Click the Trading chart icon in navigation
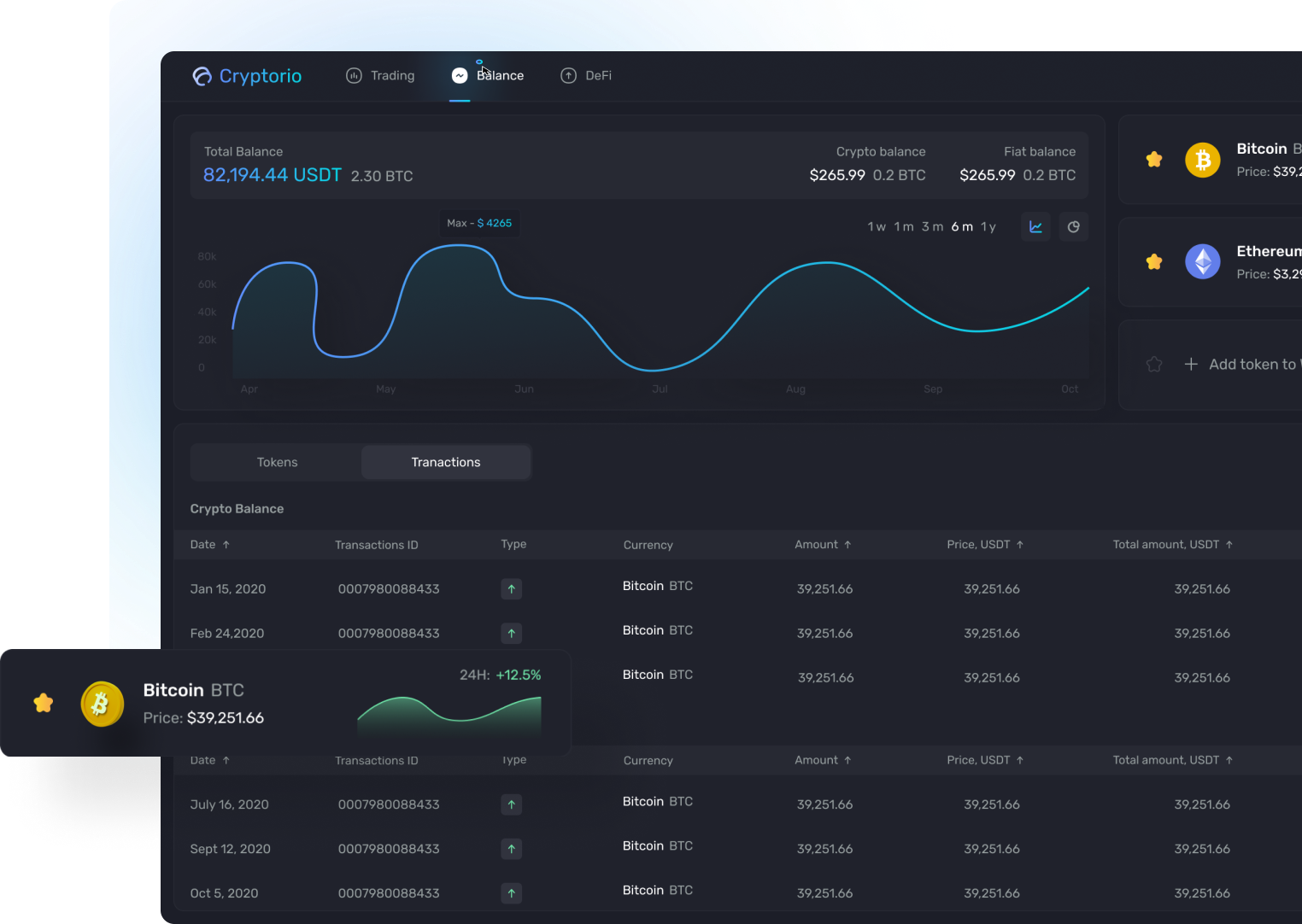This screenshot has height=924, width=1302. tap(354, 76)
